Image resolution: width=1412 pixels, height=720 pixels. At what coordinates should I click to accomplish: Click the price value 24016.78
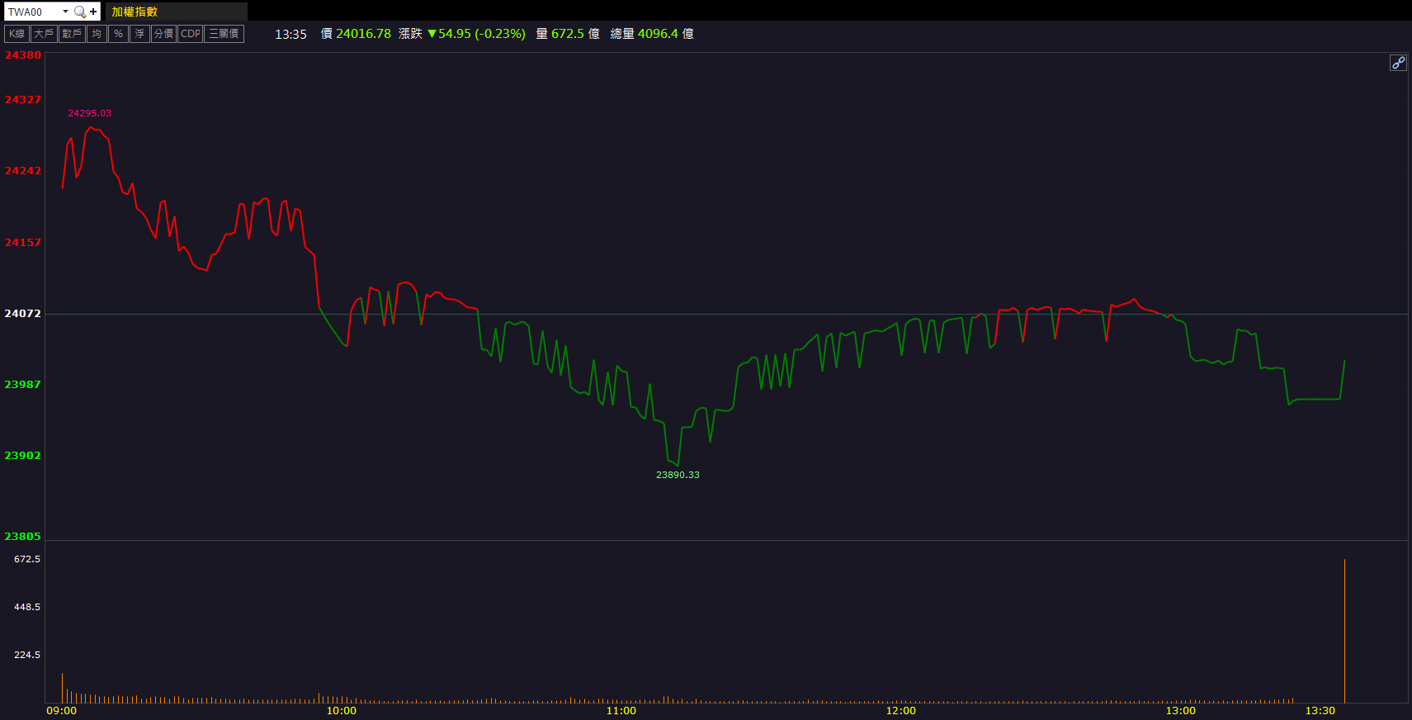point(363,34)
